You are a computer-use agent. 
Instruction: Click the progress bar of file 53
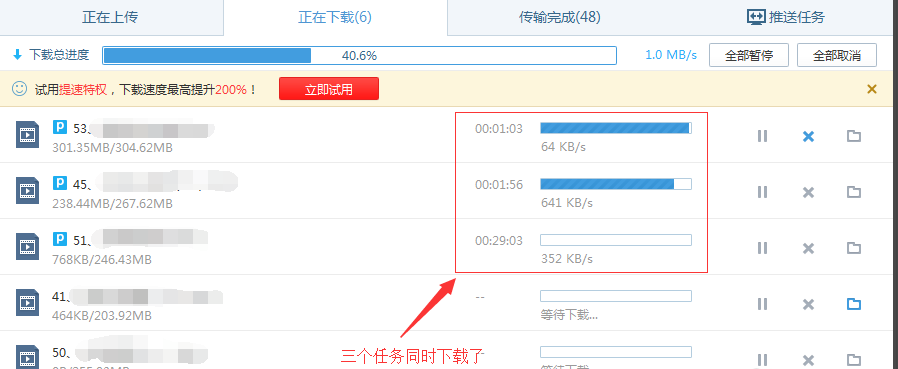pyautogui.click(x=616, y=128)
